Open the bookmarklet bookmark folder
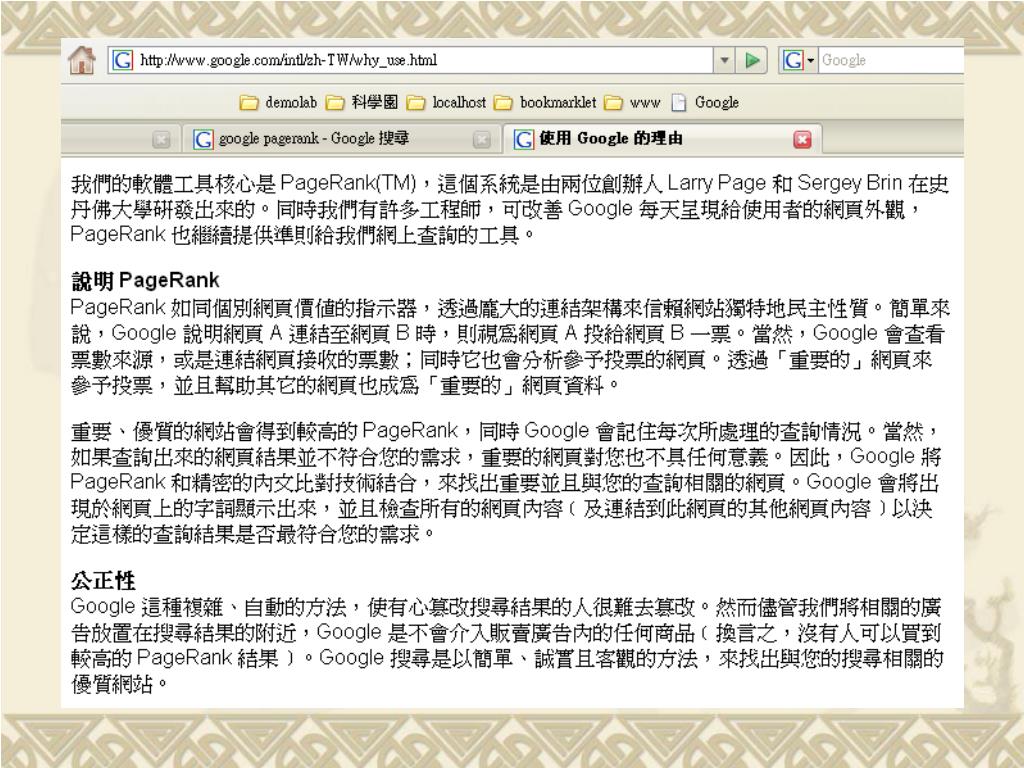The height and width of the screenshot is (768, 1024). [545, 103]
